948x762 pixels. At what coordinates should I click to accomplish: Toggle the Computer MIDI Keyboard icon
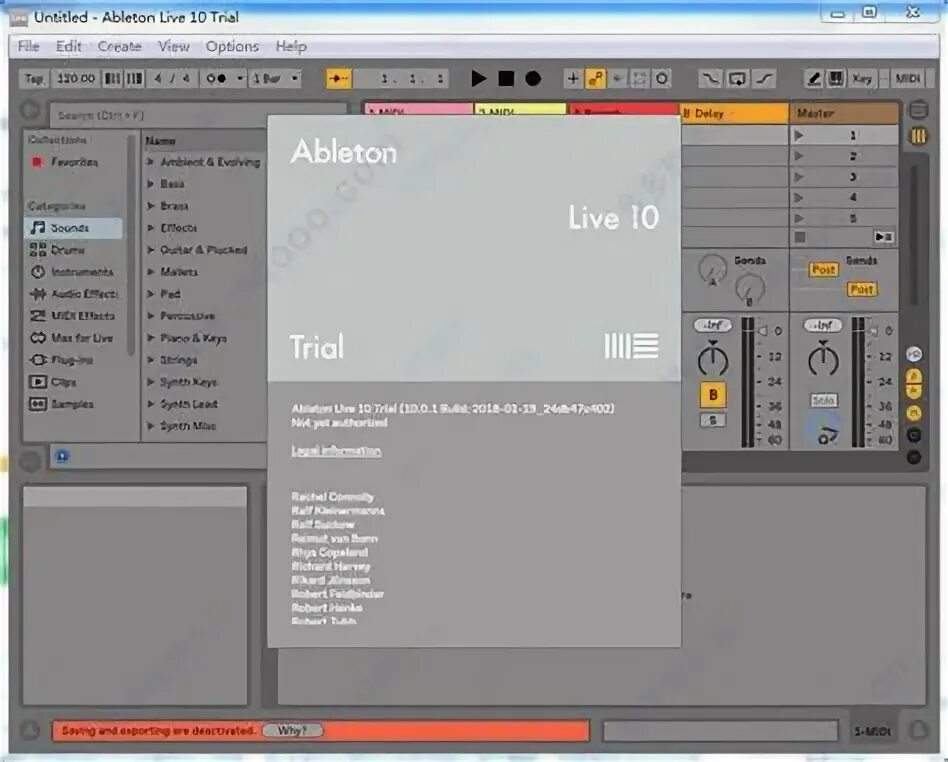click(x=836, y=79)
